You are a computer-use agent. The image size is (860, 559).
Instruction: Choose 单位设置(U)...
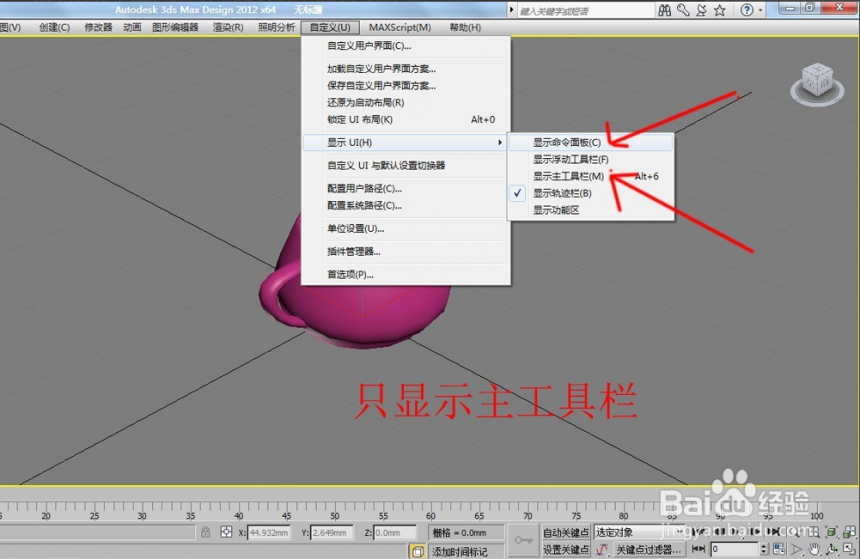(x=406, y=229)
